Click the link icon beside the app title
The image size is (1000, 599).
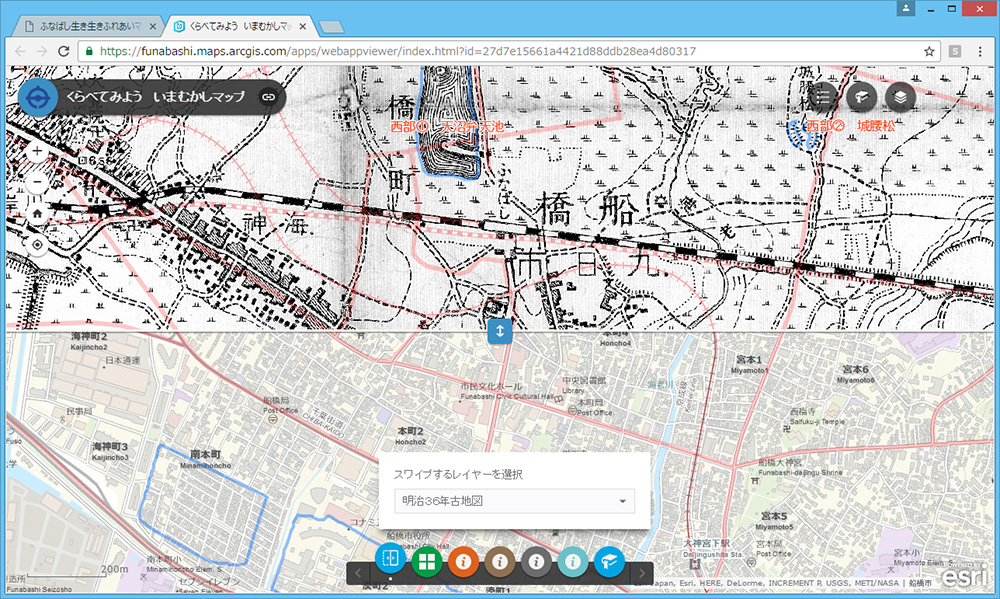coord(268,98)
